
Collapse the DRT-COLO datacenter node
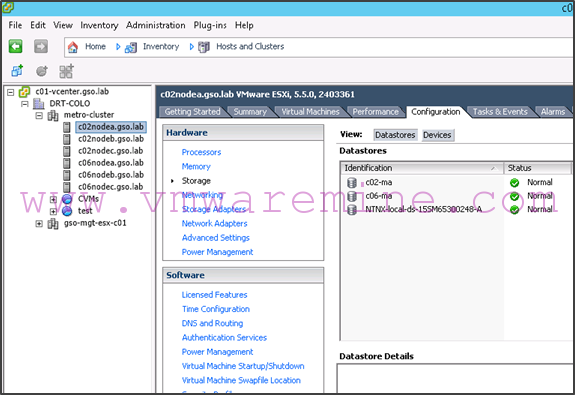(25, 104)
